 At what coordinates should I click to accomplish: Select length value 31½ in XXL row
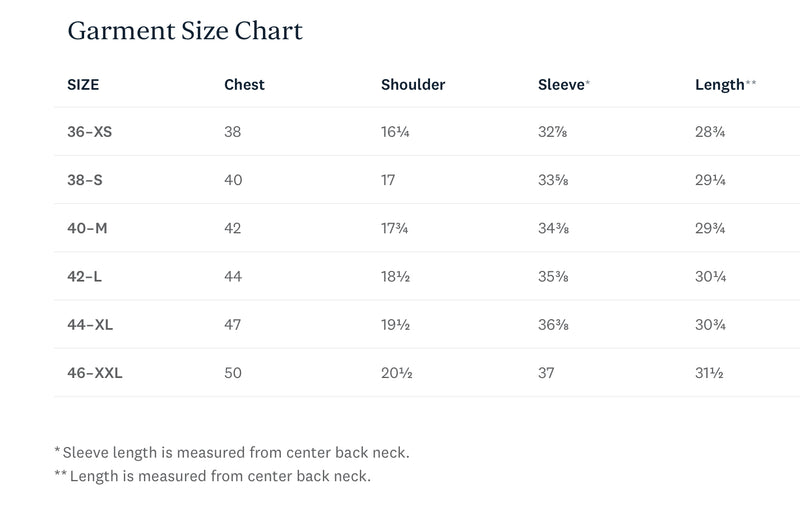pyautogui.click(x=709, y=373)
